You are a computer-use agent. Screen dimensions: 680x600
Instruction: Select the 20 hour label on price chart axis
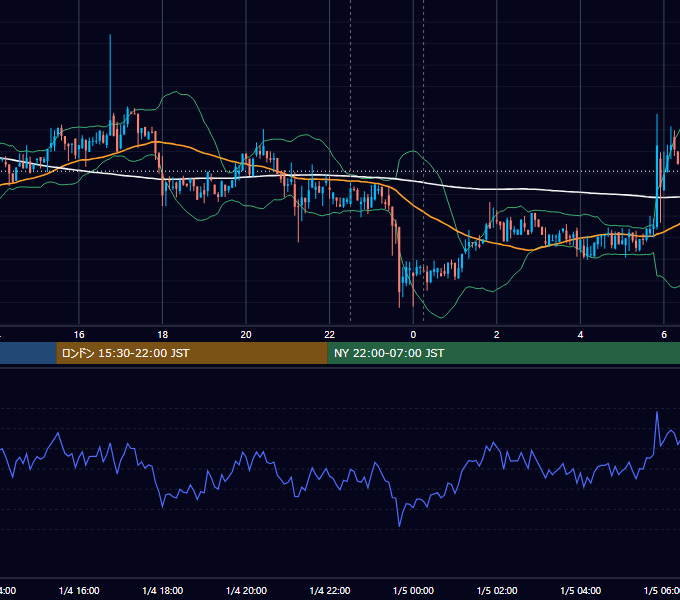pyautogui.click(x=246, y=335)
